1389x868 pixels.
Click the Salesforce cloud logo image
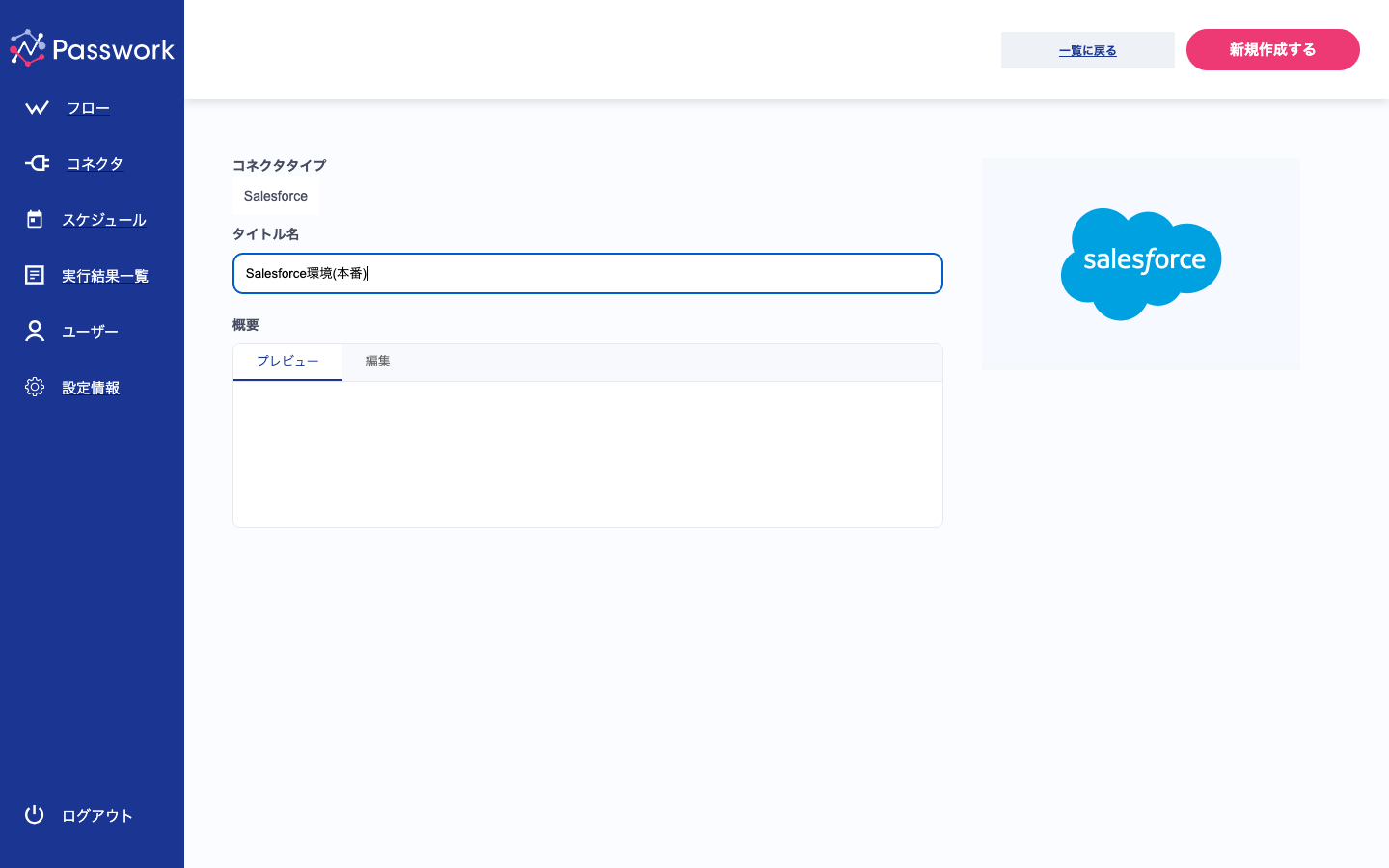click(1141, 264)
